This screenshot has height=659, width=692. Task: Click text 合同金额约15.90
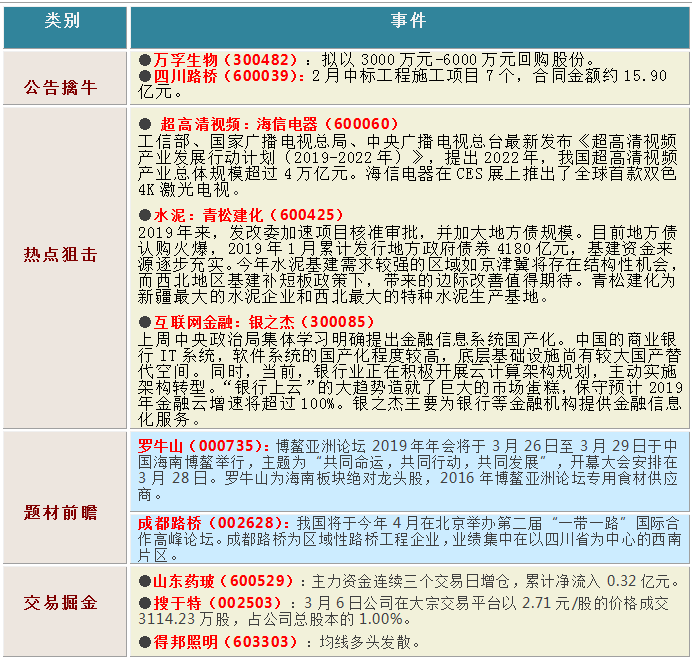[600, 76]
